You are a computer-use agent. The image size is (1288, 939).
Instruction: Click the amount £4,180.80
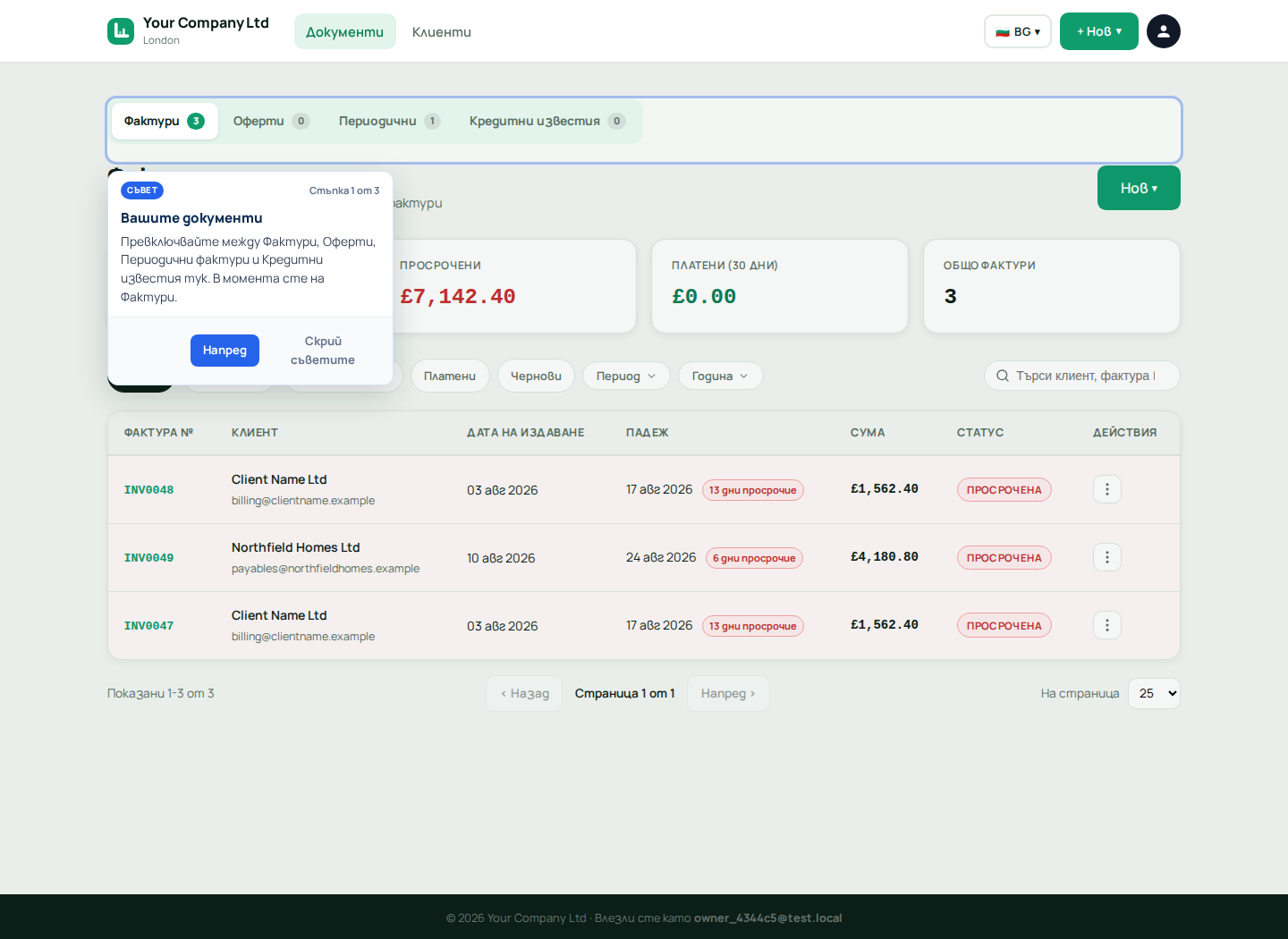(x=885, y=556)
